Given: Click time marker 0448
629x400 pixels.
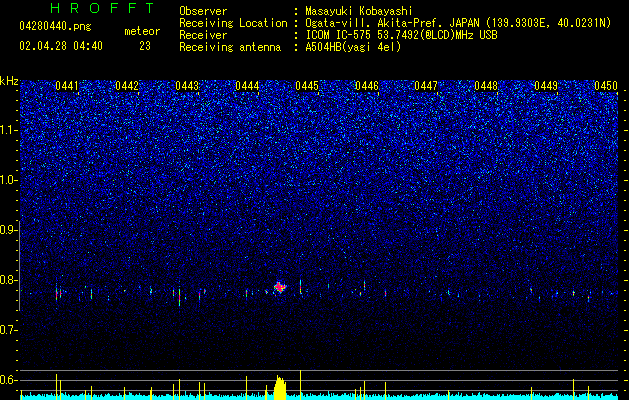Looking at the screenshot, I should (486, 86).
